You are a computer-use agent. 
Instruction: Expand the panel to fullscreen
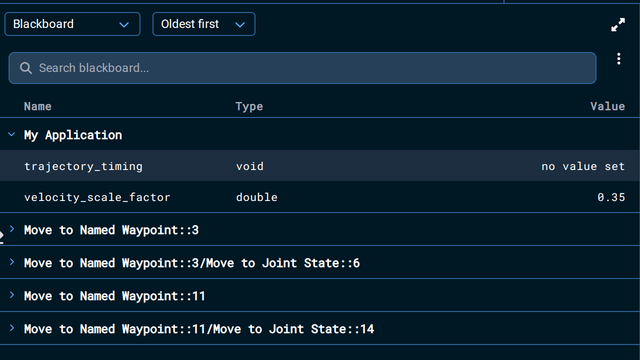coord(618,25)
